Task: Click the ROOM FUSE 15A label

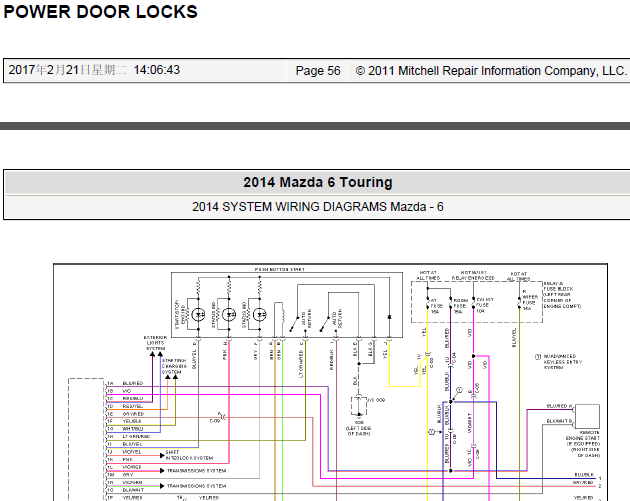Action: tap(460, 306)
